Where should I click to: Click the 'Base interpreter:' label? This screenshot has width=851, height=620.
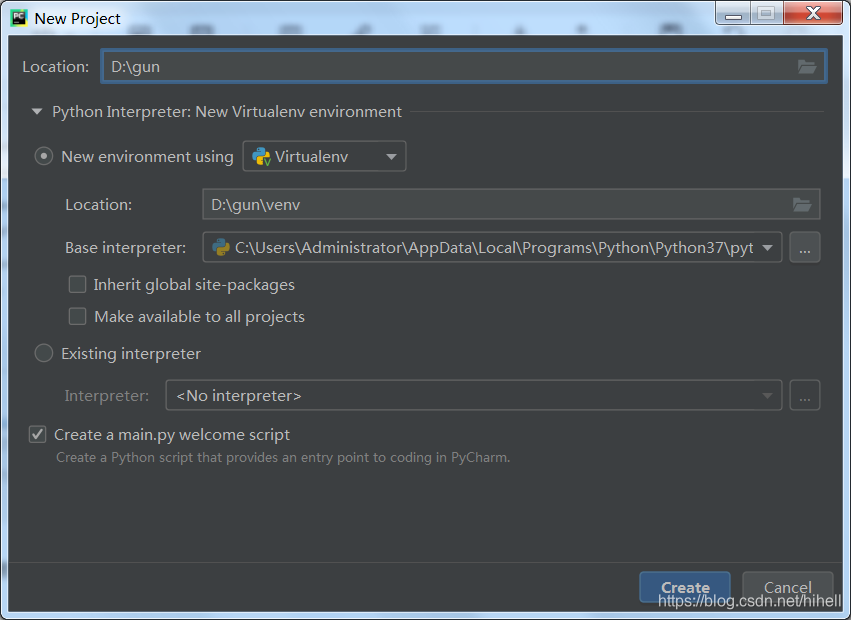tap(125, 248)
